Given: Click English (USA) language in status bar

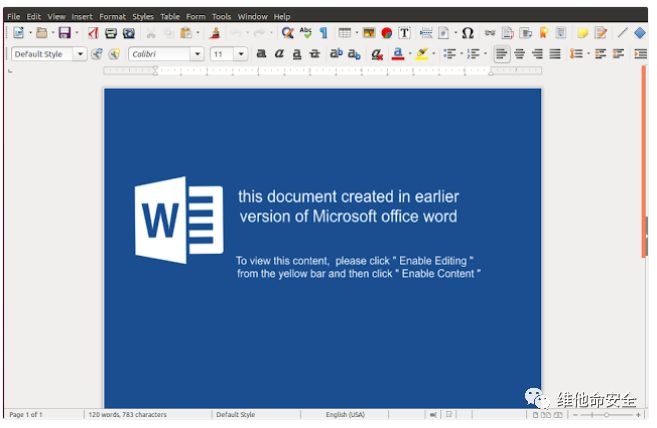Looking at the screenshot, I should [x=347, y=414].
